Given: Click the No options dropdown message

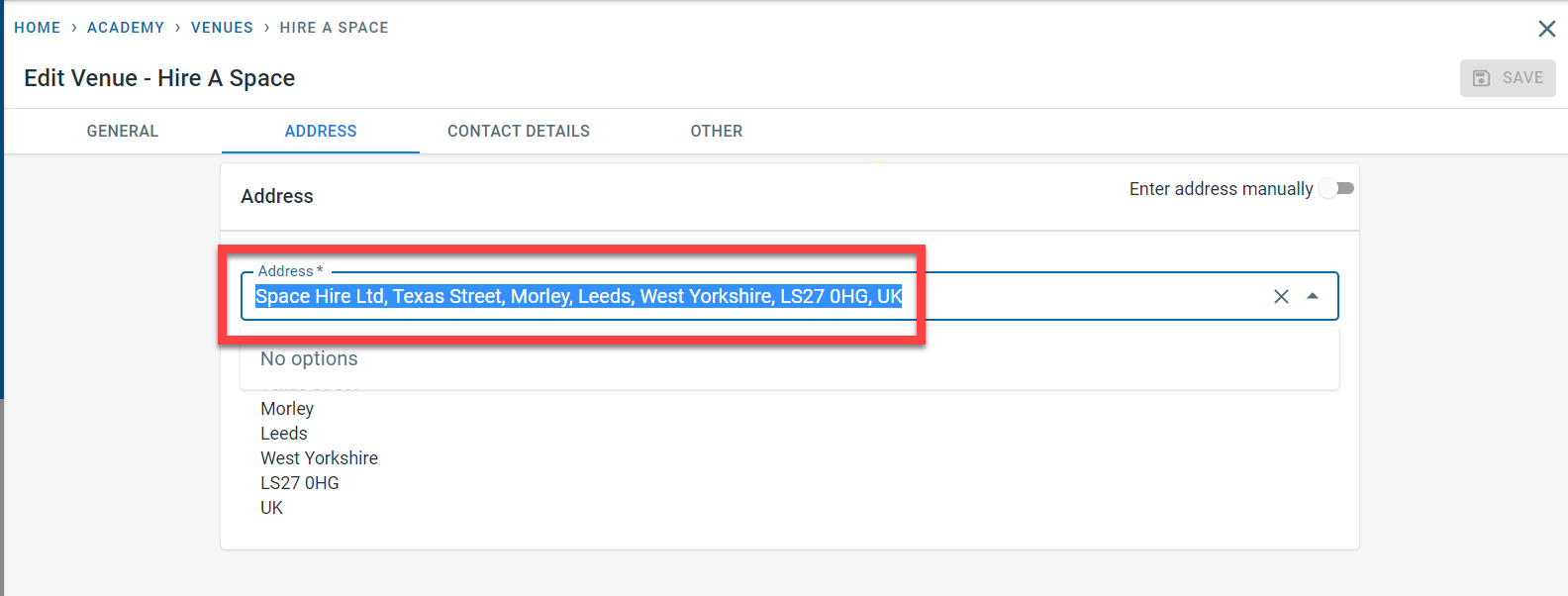Looking at the screenshot, I should (x=309, y=359).
